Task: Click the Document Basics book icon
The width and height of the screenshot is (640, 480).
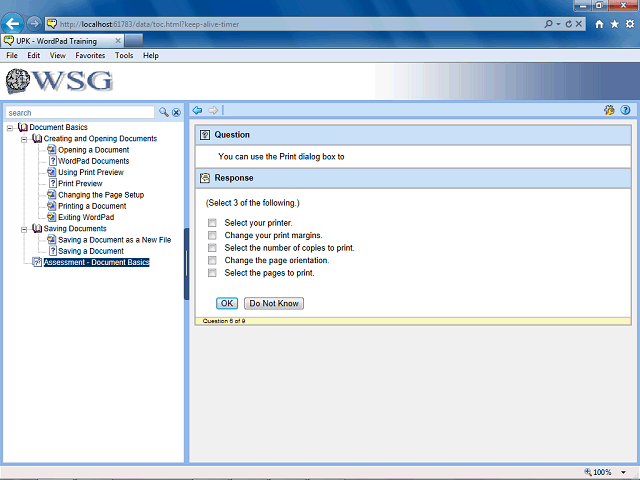Action: [23, 127]
